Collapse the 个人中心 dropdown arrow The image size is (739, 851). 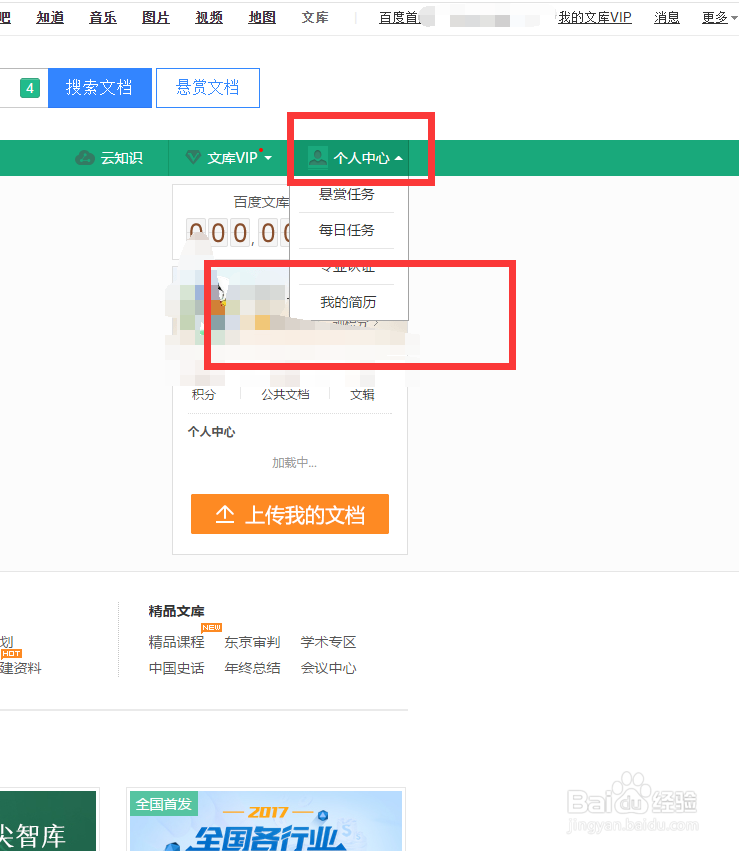pyautogui.click(x=399, y=158)
